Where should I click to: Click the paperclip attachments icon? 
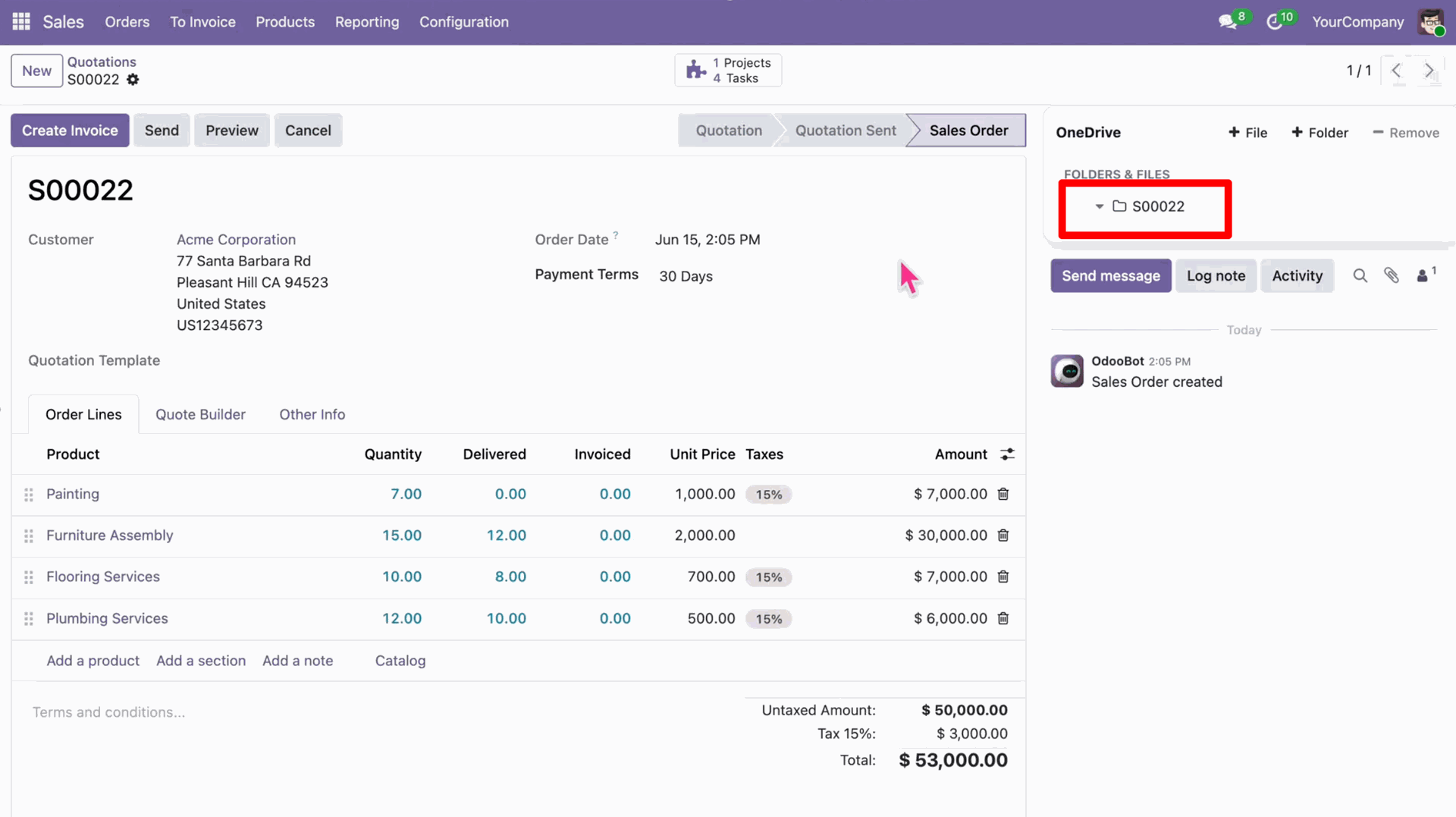coord(1391,275)
